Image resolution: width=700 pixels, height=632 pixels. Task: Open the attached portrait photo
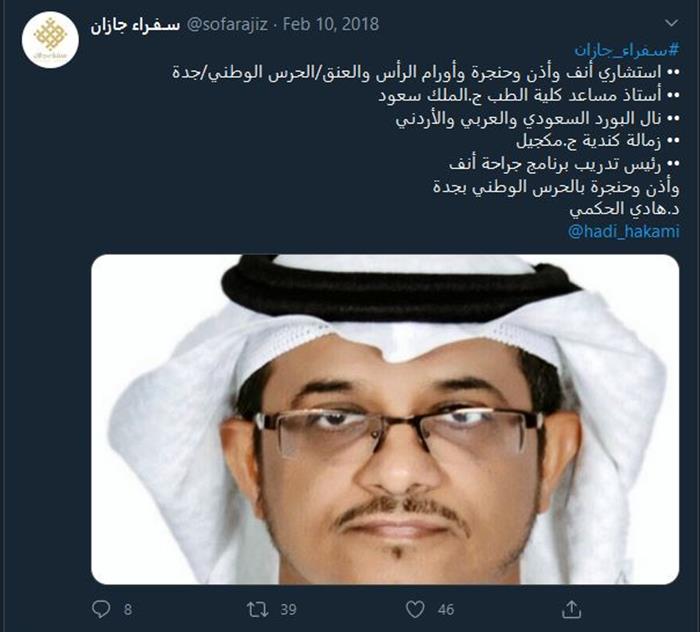coord(385,419)
